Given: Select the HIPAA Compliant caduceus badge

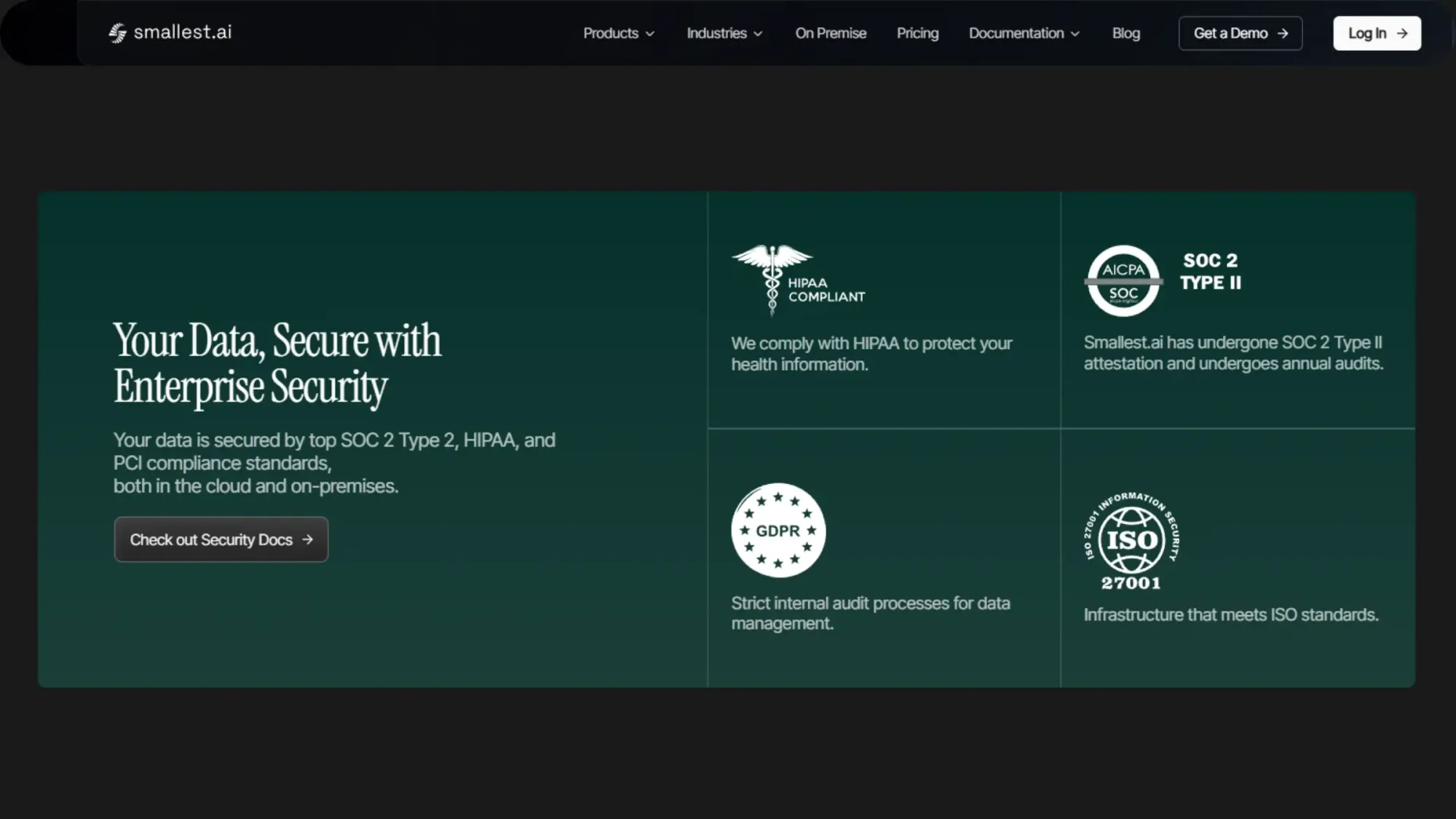Looking at the screenshot, I should pos(798,278).
